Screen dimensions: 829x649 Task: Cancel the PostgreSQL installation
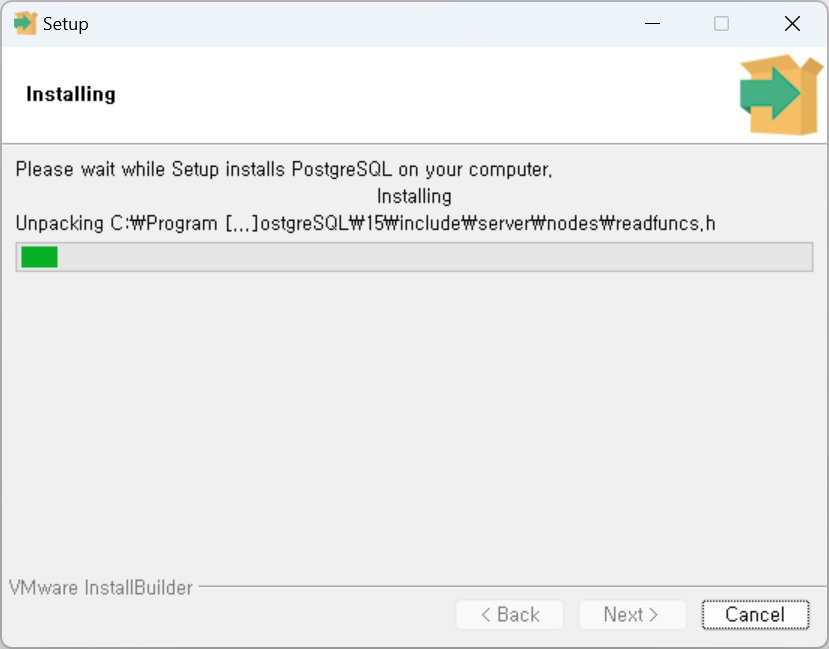tap(756, 615)
